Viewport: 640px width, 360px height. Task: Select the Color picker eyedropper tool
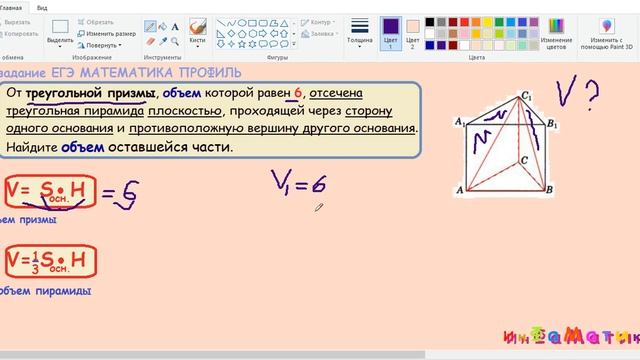coord(163,41)
